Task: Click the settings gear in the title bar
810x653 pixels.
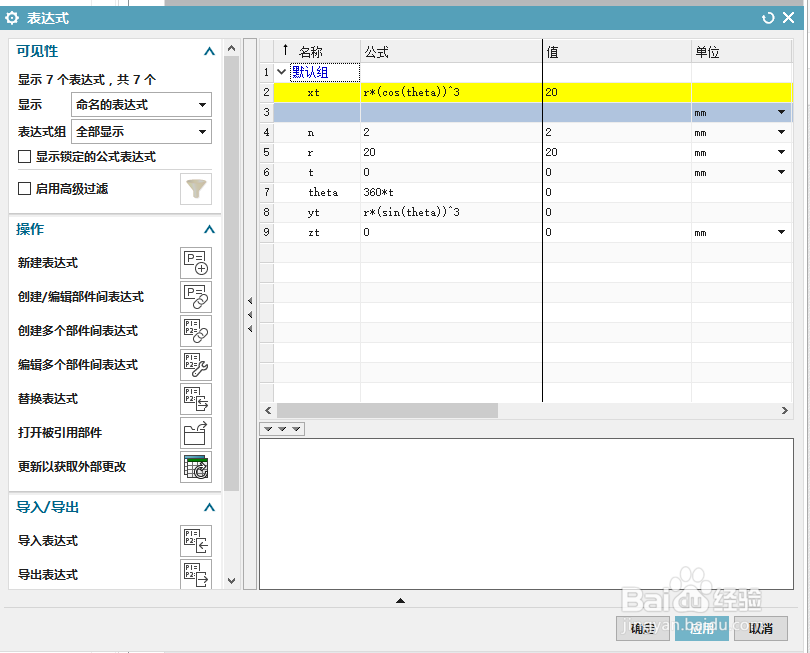Action: [11, 18]
